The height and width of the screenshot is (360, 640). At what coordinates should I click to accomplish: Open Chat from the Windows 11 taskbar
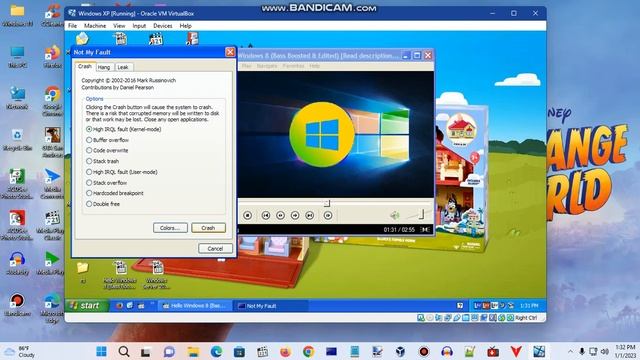coord(169,351)
